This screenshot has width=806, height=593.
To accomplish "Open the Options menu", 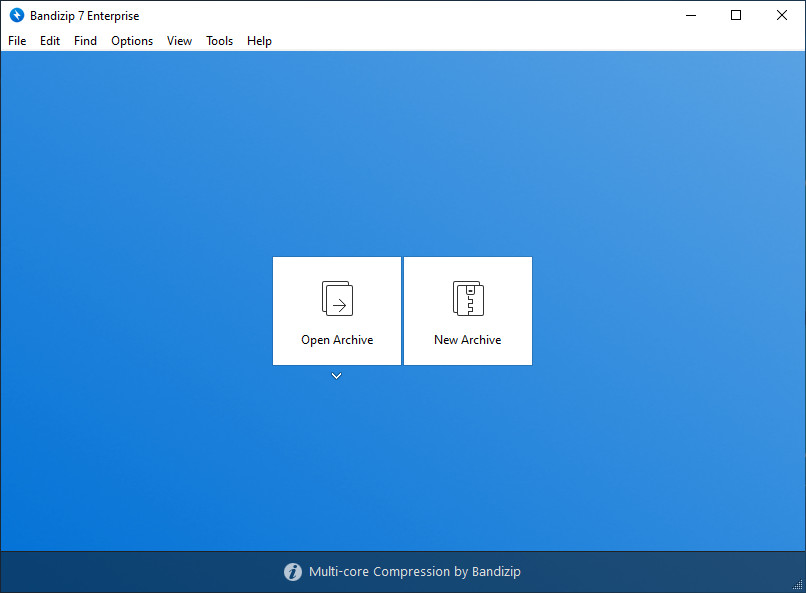I will [x=132, y=41].
